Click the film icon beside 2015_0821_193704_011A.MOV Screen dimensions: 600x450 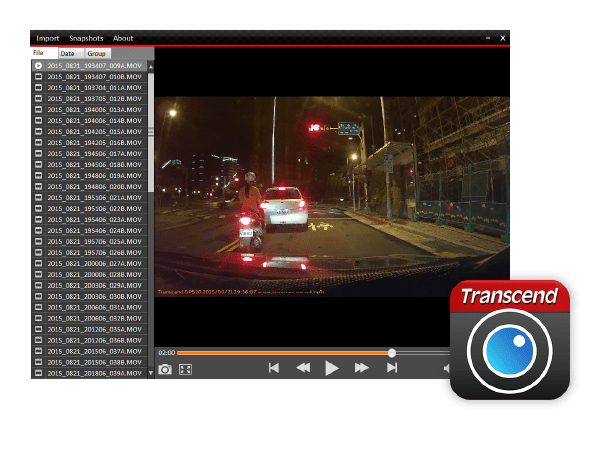[x=39, y=88]
